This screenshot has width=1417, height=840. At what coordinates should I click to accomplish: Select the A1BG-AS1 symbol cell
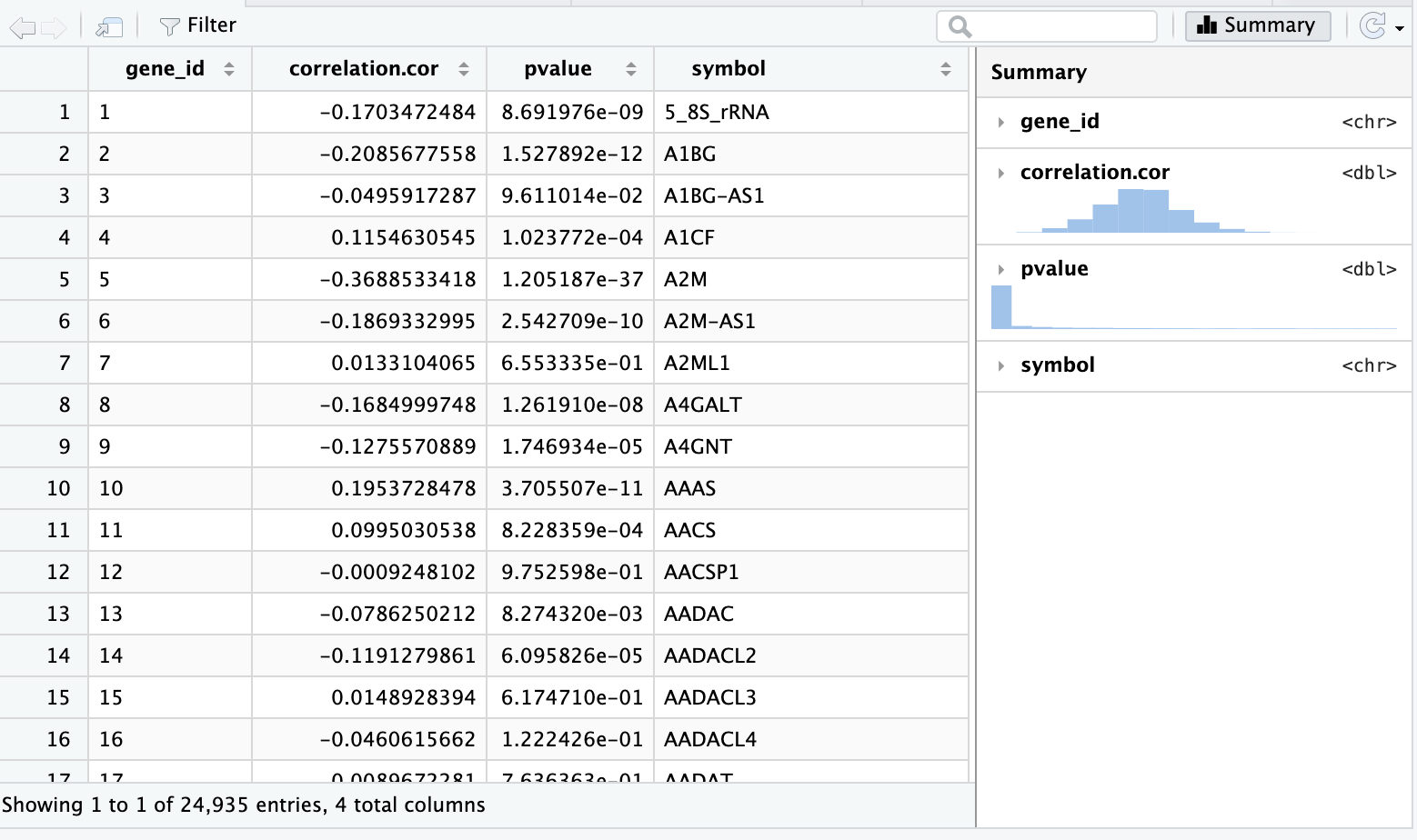point(810,195)
